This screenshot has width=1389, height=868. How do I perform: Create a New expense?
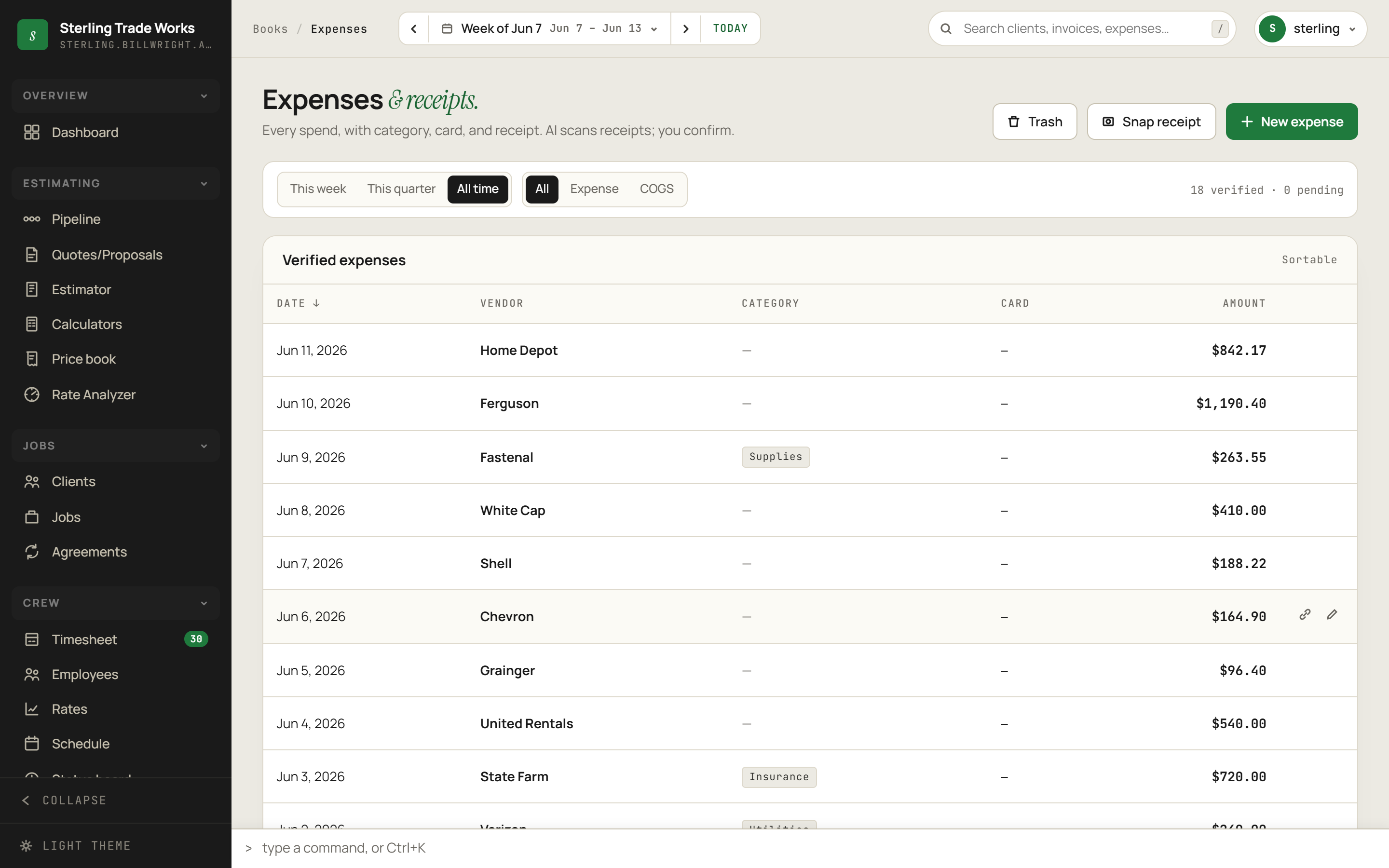1292,122
